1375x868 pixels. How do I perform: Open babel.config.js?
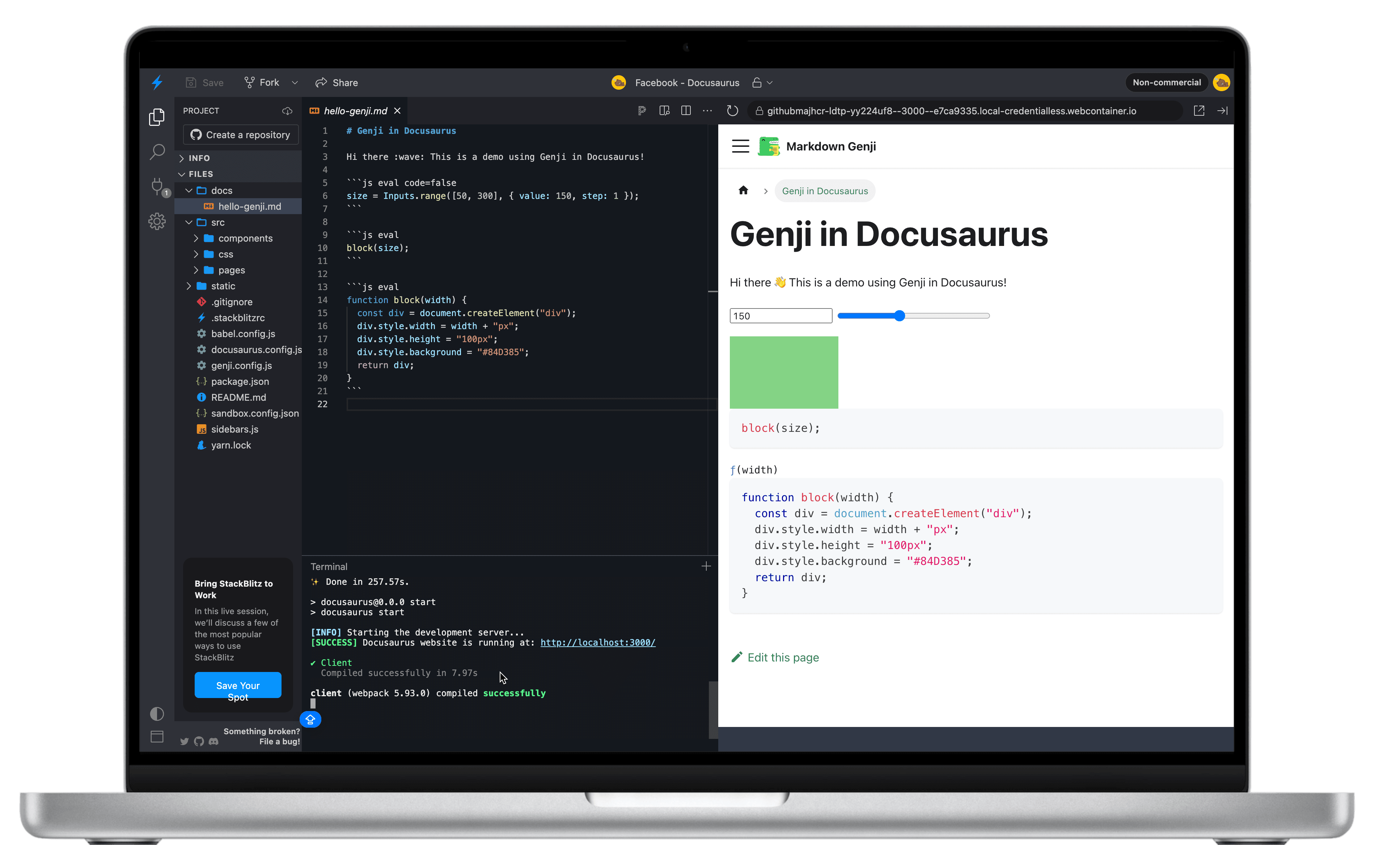pyautogui.click(x=238, y=334)
